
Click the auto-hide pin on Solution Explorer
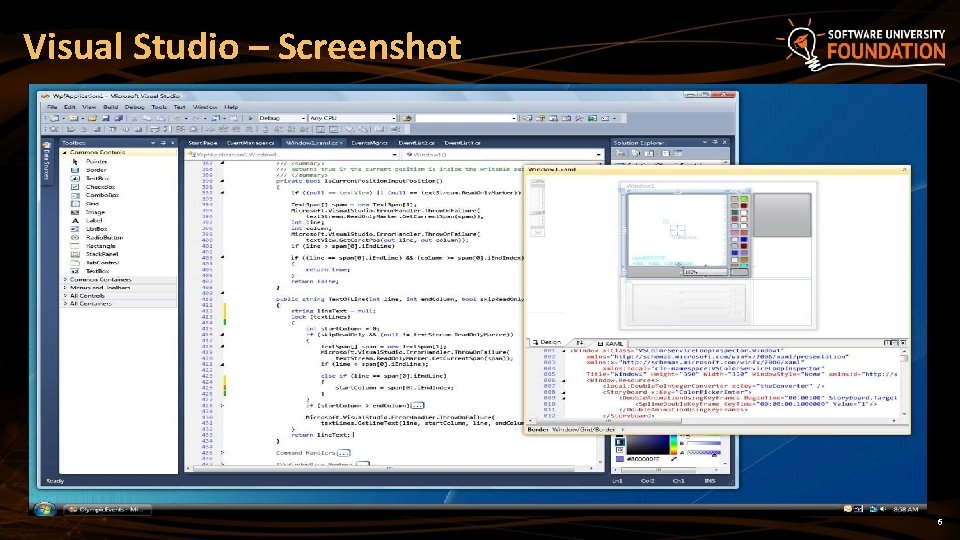tap(714, 142)
